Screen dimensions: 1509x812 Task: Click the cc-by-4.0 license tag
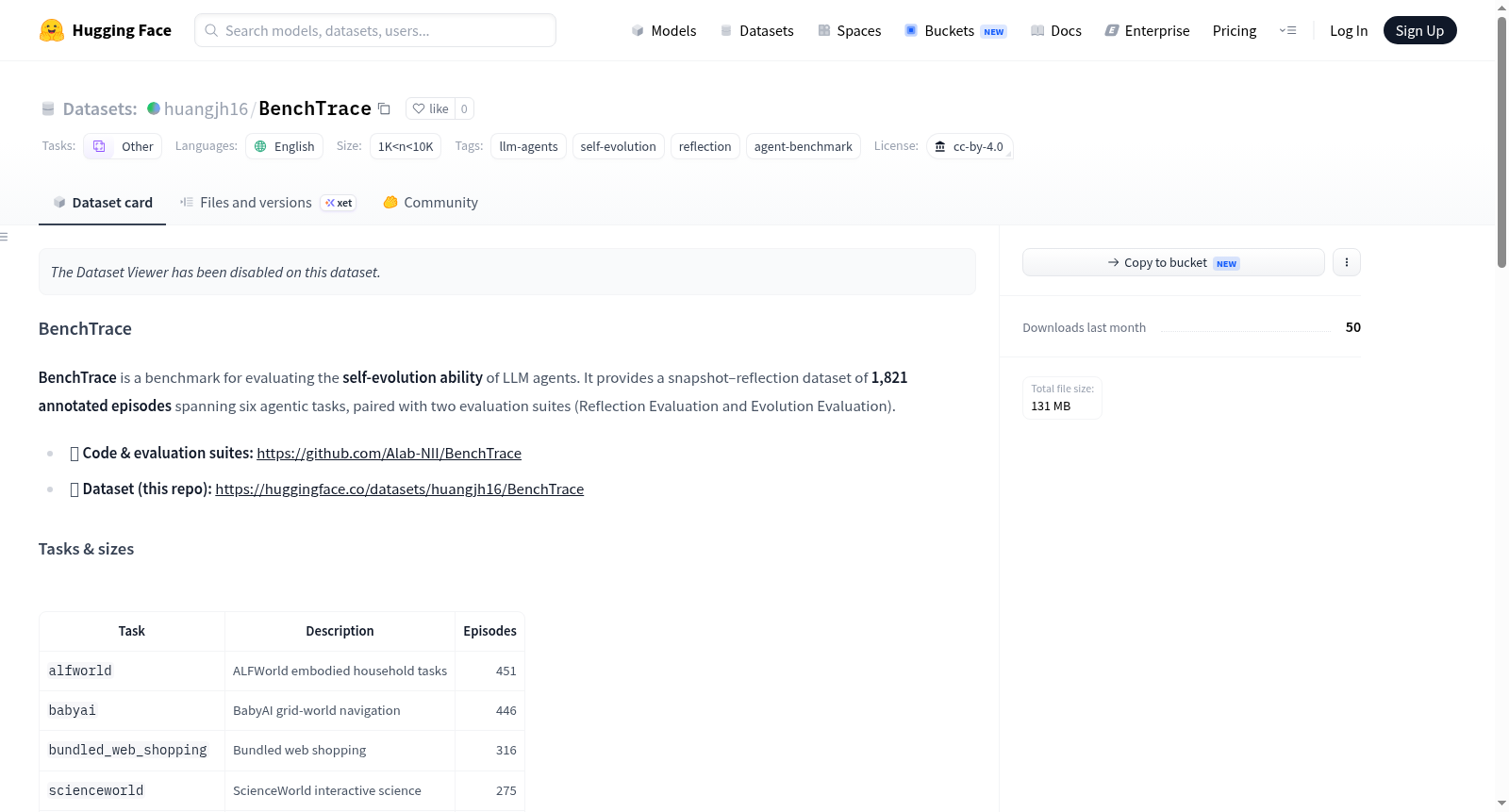click(970, 146)
